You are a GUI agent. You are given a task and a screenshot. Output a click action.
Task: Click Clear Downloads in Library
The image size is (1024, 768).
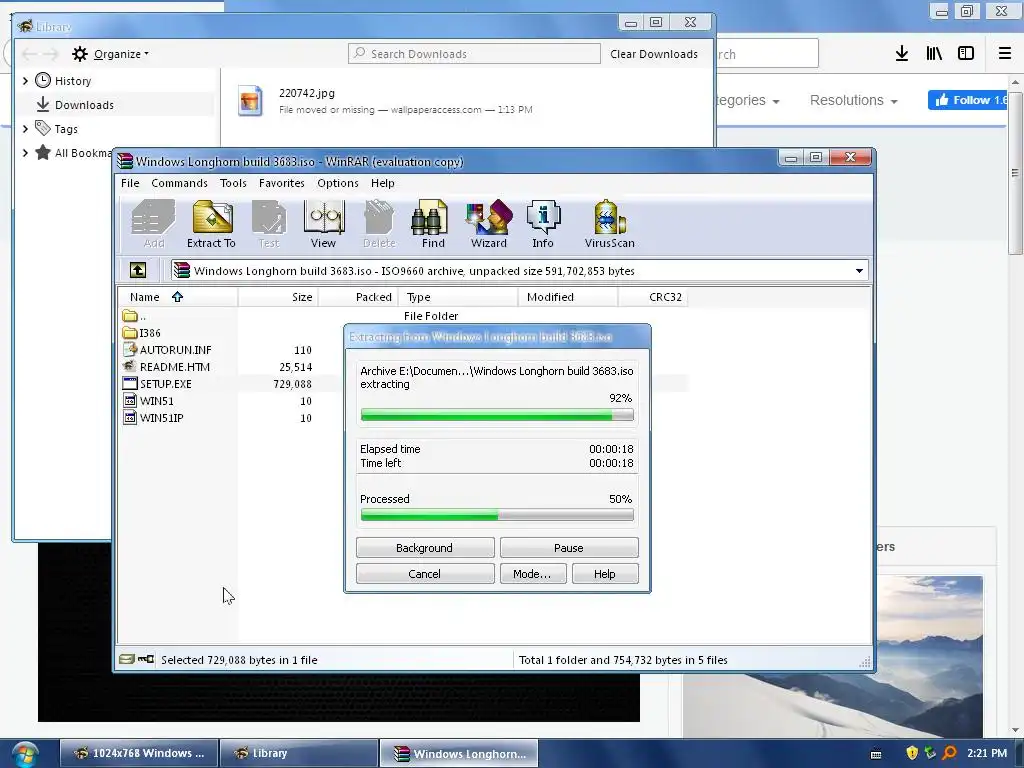tap(654, 54)
